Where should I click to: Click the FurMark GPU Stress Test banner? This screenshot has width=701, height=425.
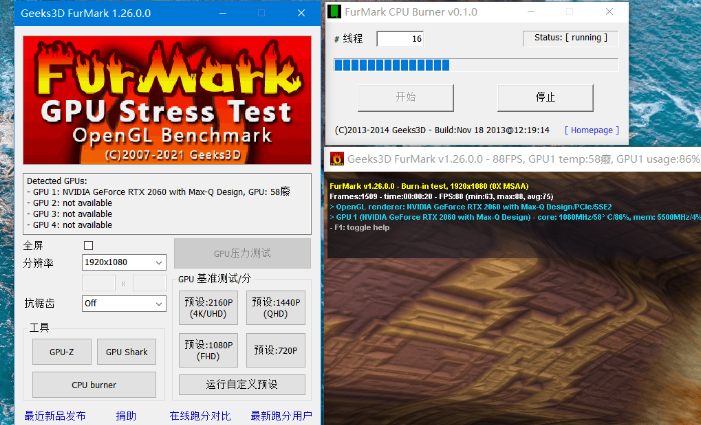coord(165,98)
